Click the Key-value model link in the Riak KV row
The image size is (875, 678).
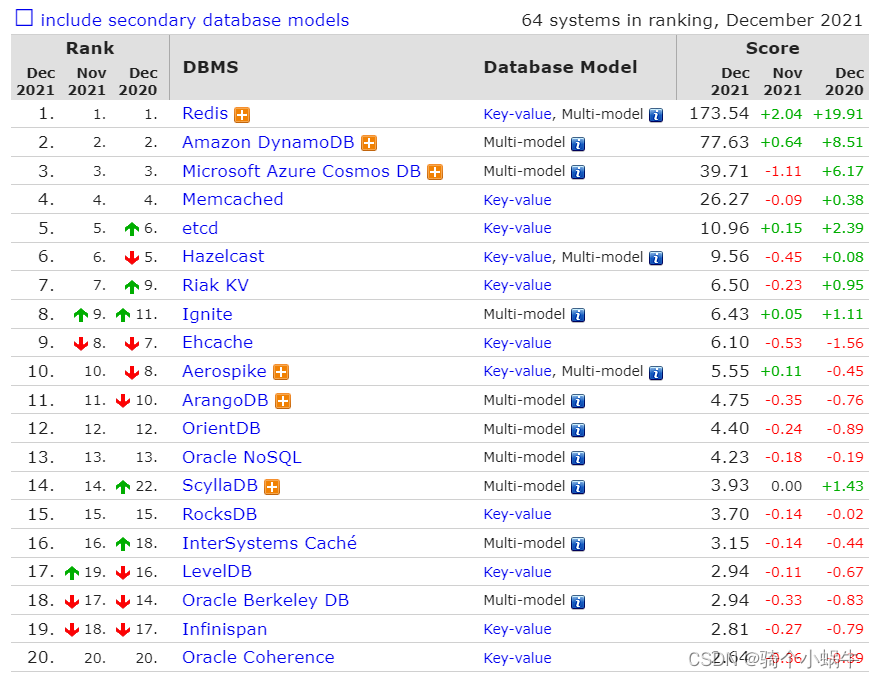click(517, 285)
